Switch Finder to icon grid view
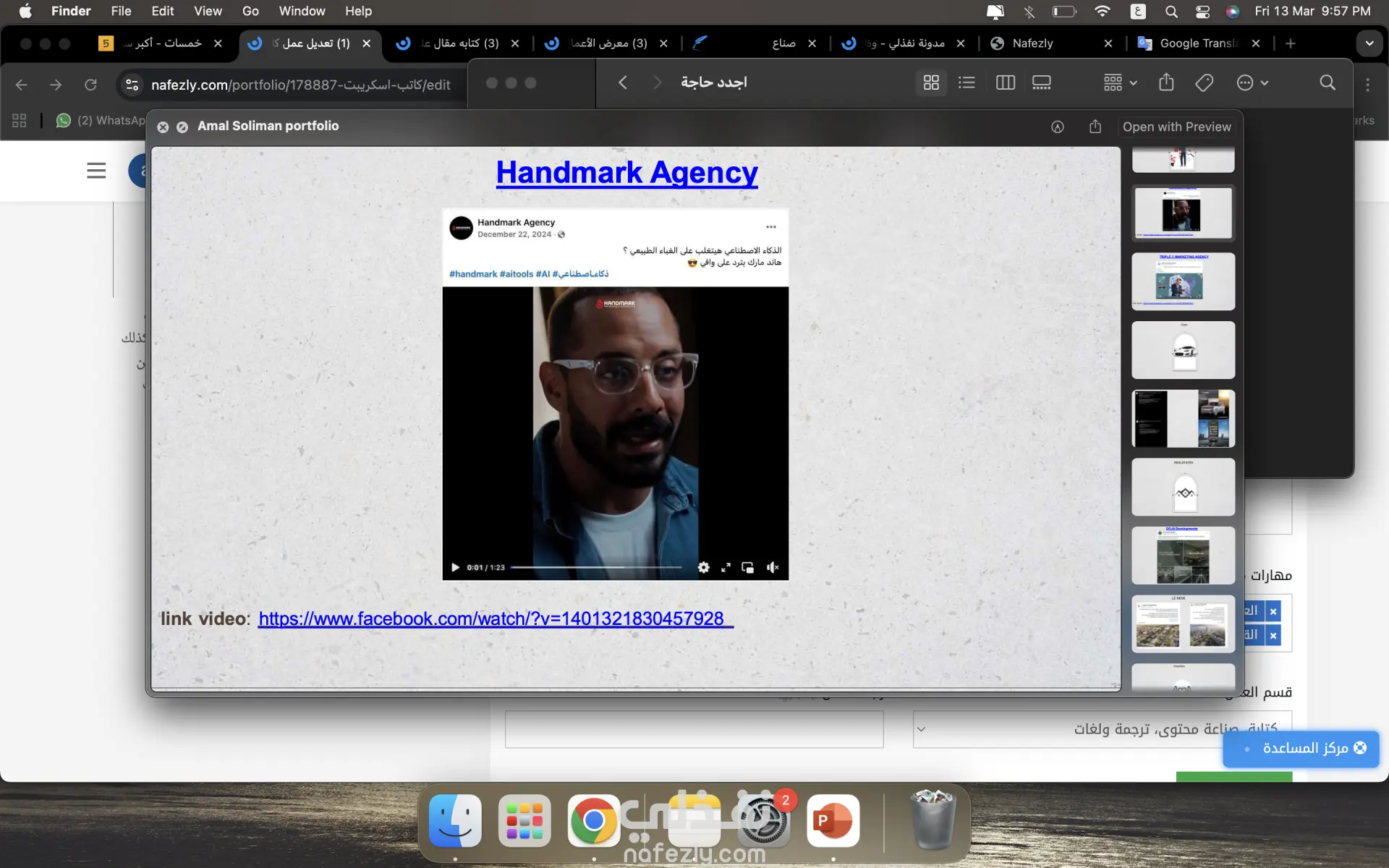This screenshot has width=1389, height=868. tap(931, 82)
